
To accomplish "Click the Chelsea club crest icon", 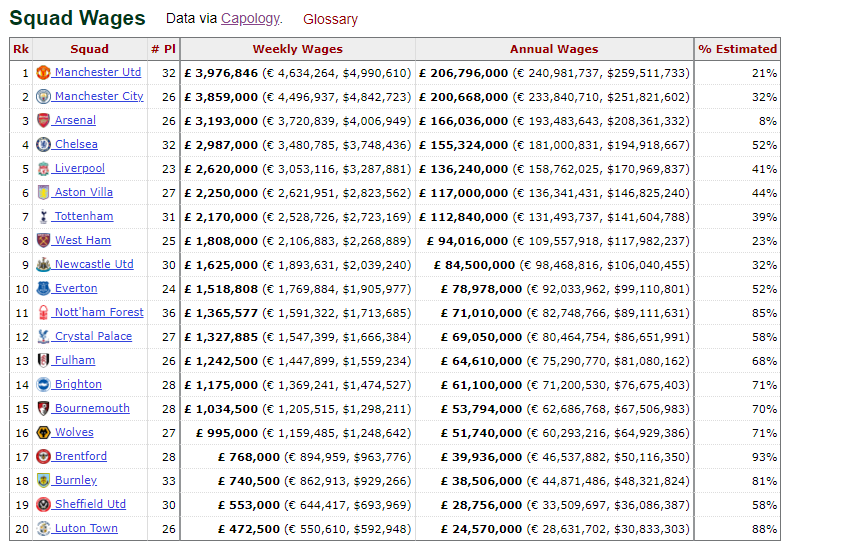I will point(43,144).
